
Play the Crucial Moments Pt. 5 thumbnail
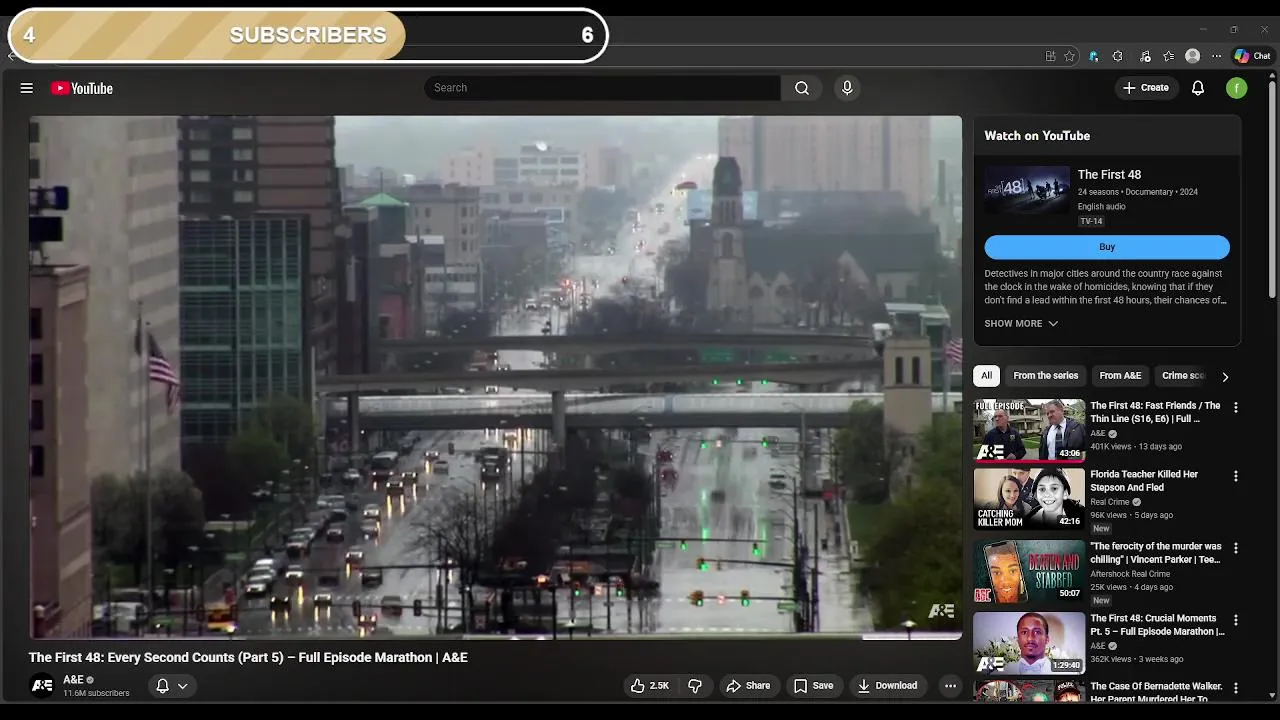point(1029,643)
